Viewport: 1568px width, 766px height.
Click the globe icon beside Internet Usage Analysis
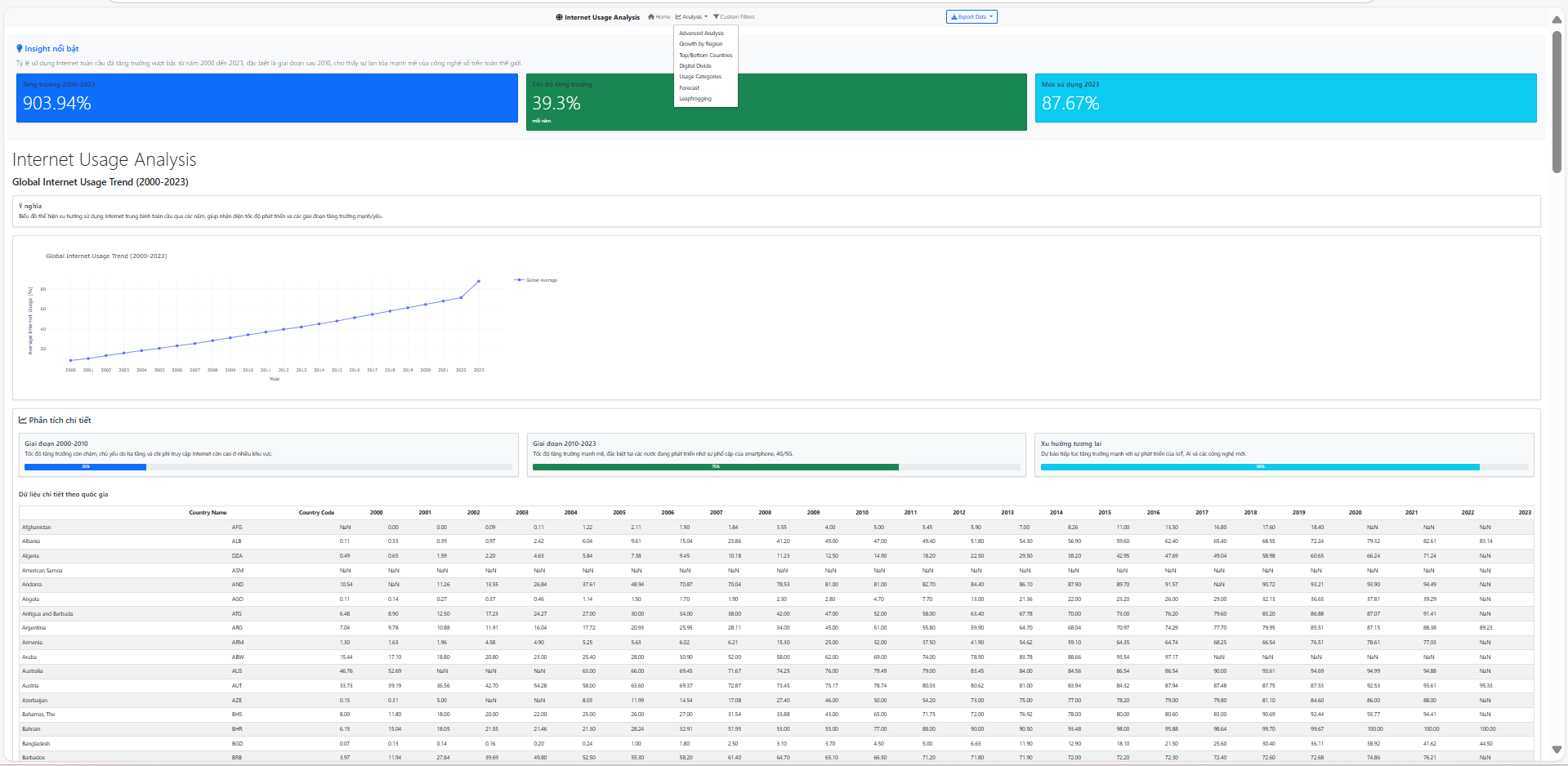pos(559,17)
